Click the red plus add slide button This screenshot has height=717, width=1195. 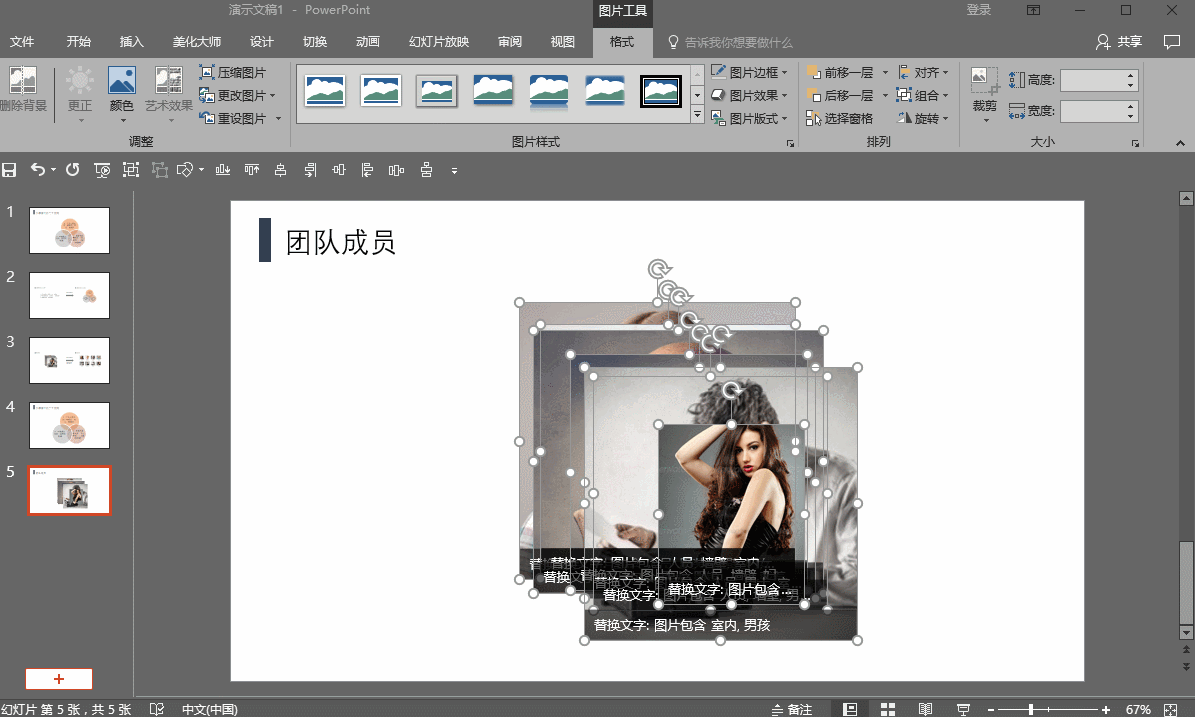tap(59, 679)
